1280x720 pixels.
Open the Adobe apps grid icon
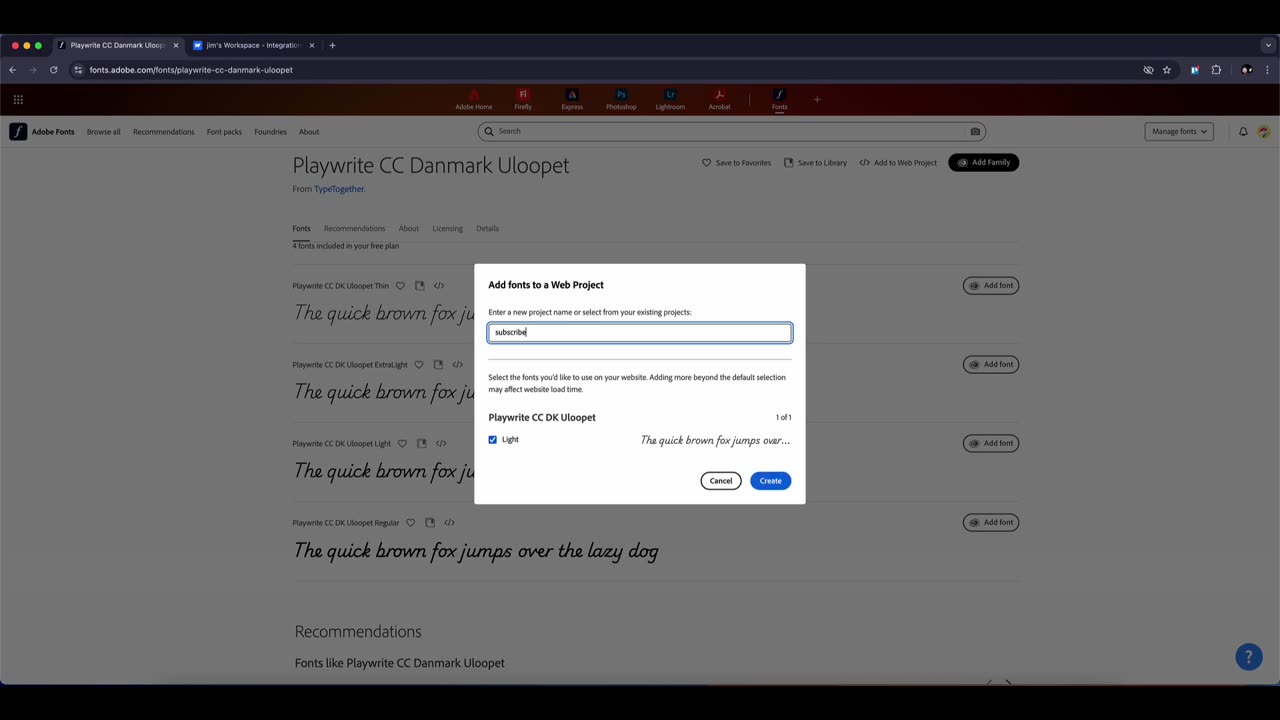pos(18,99)
